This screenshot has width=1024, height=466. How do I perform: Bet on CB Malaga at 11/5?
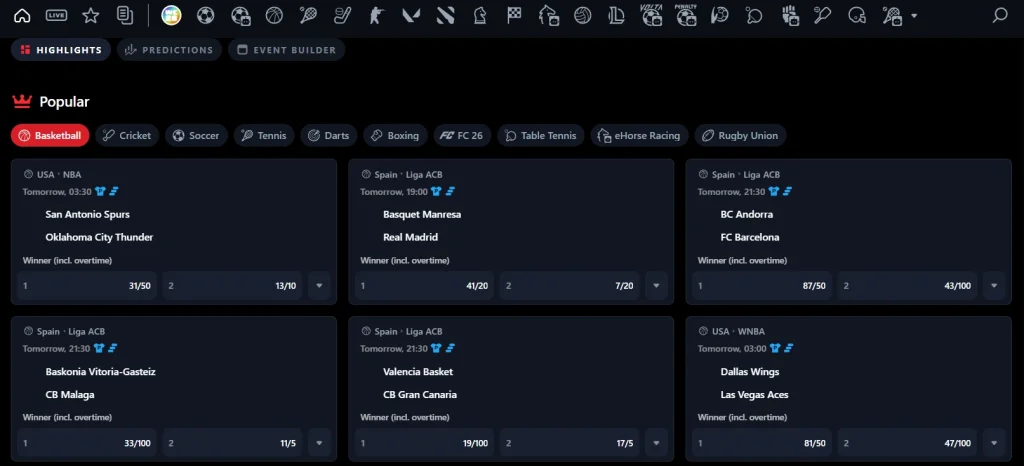(232, 443)
